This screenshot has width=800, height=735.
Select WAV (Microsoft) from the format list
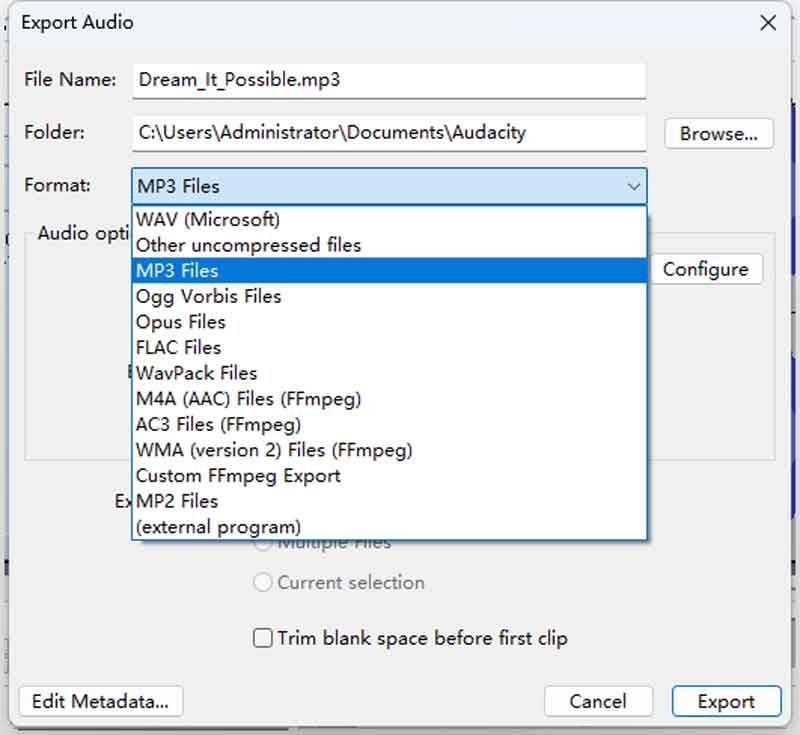[x=208, y=219]
